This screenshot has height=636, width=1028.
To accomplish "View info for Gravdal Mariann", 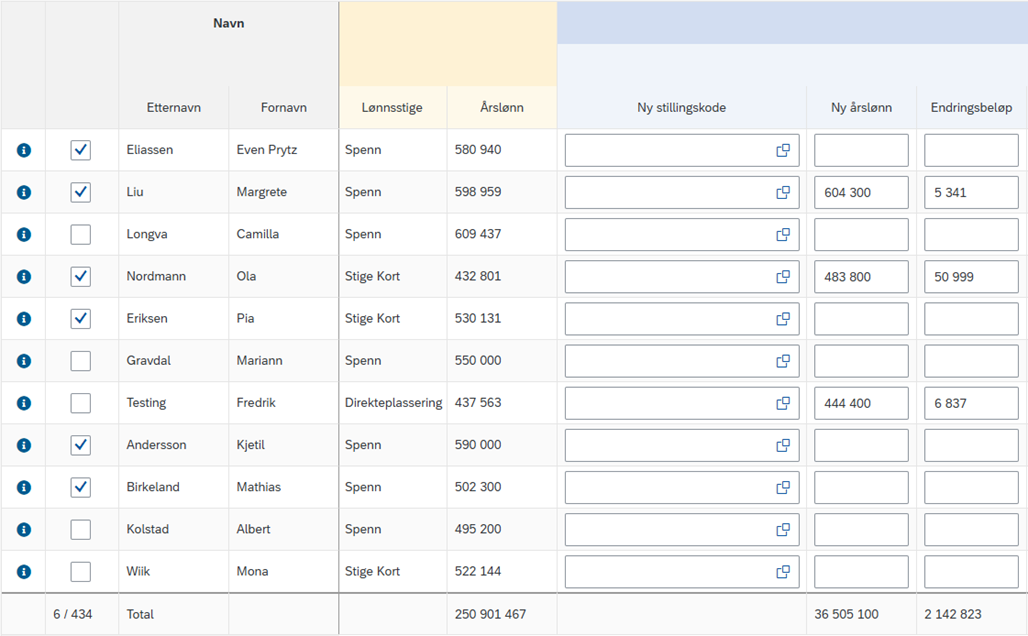I will coord(24,361).
